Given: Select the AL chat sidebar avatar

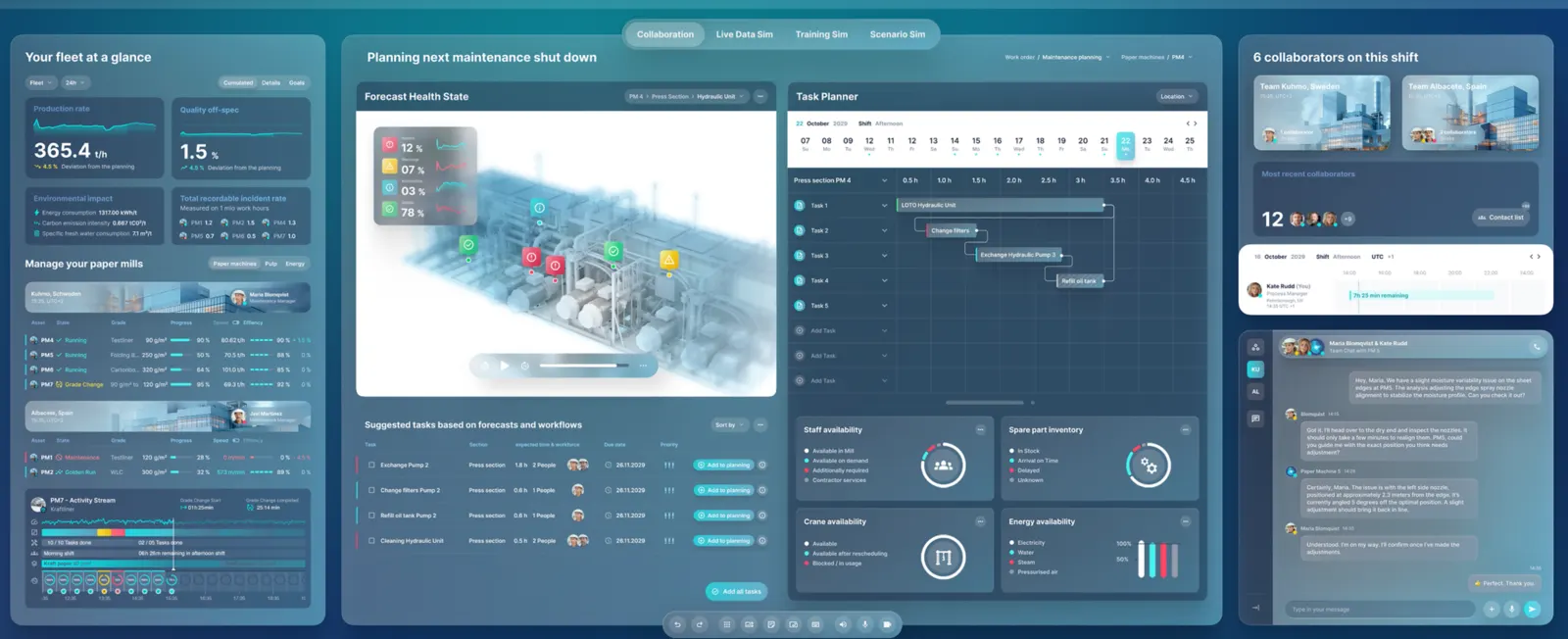Looking at the screenshot, I should pyautogui.click(x=1255, y=392).
